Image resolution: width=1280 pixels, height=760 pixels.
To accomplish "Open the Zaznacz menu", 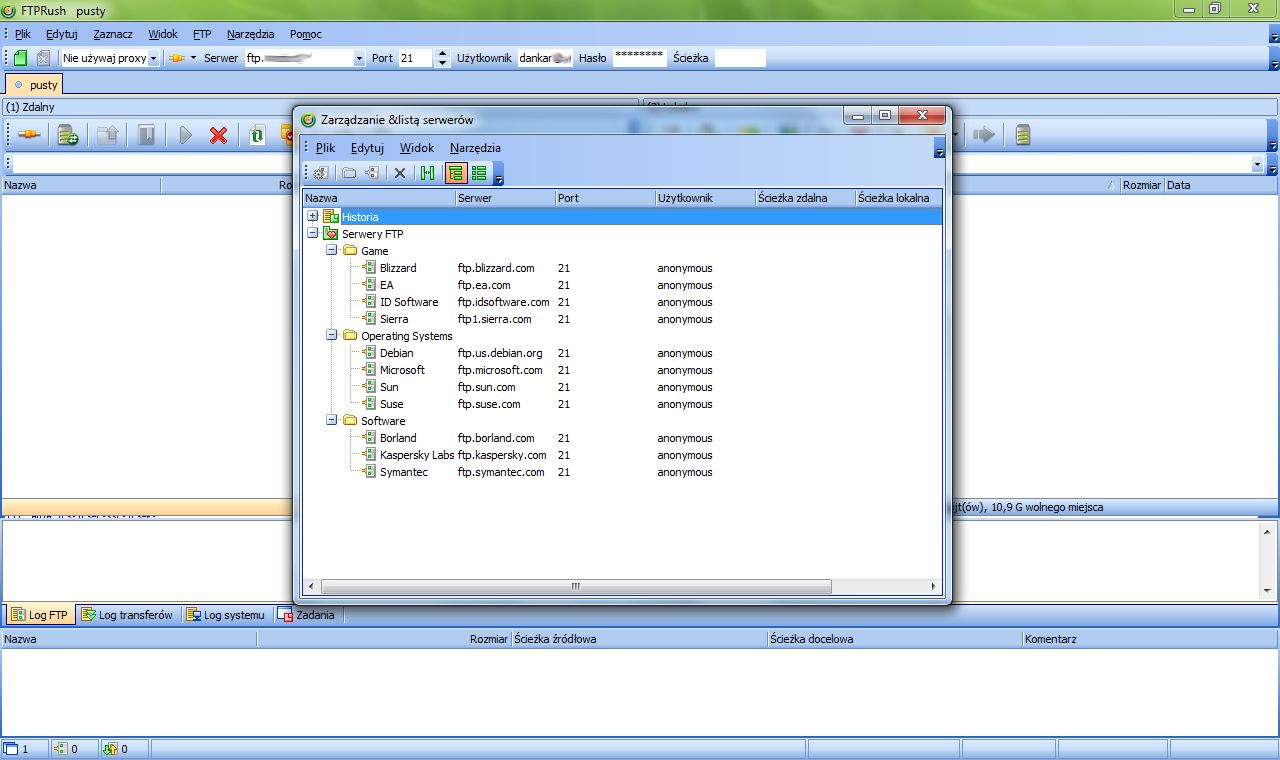I will (x=113, y=34).
